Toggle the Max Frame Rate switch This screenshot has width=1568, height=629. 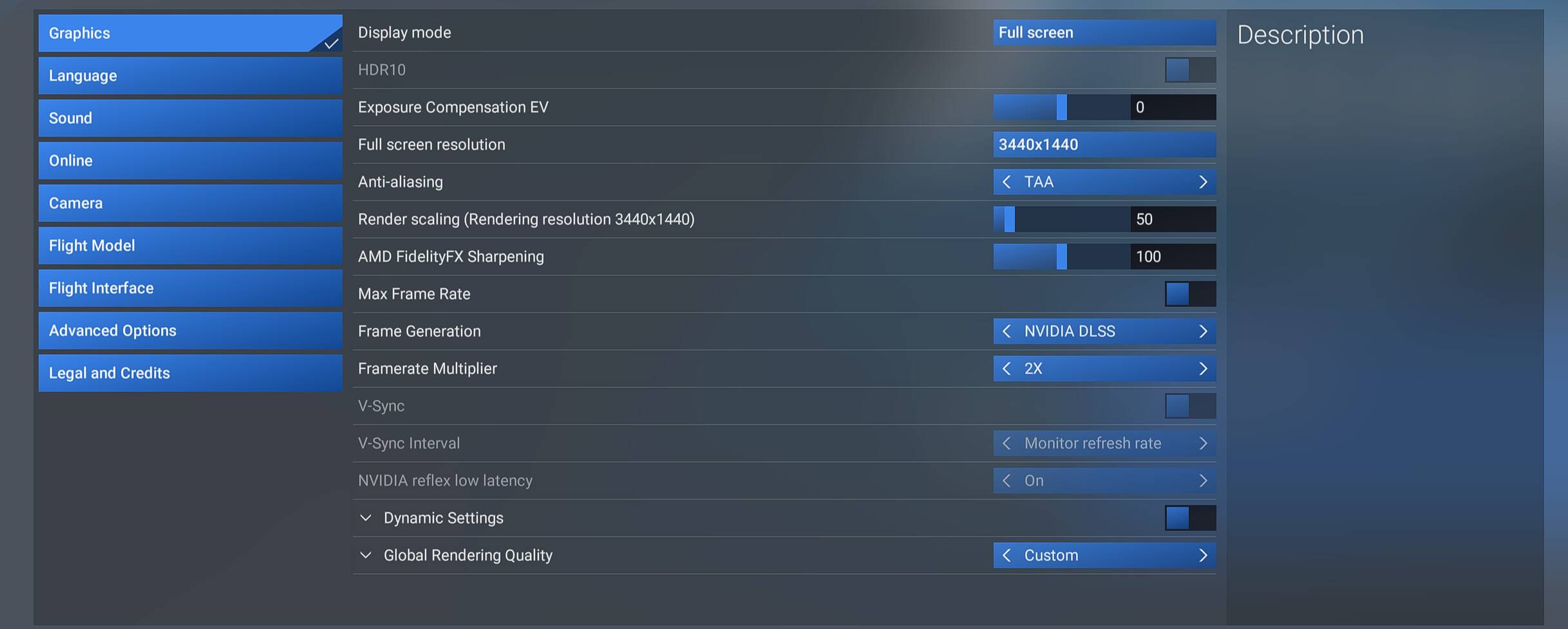tap(1190, 294)
